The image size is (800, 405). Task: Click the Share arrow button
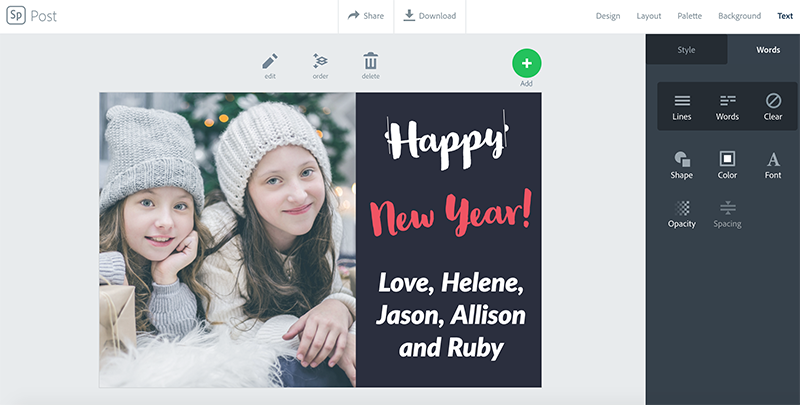(x=366, y=16)
